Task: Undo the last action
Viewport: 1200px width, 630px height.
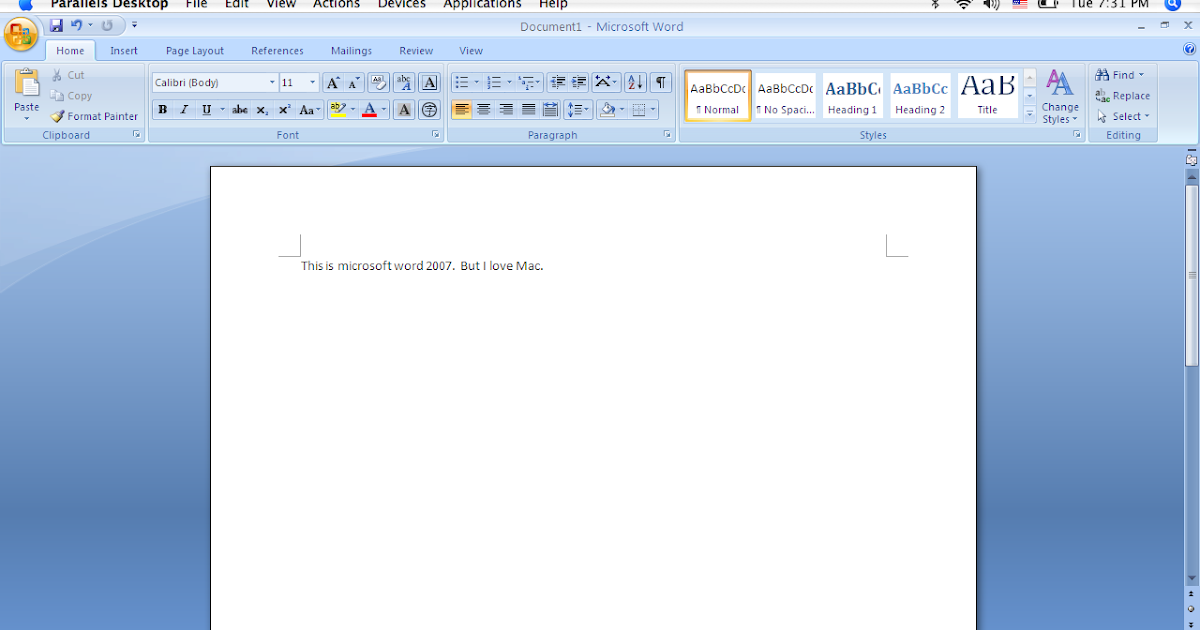Action: click(76, 25)
